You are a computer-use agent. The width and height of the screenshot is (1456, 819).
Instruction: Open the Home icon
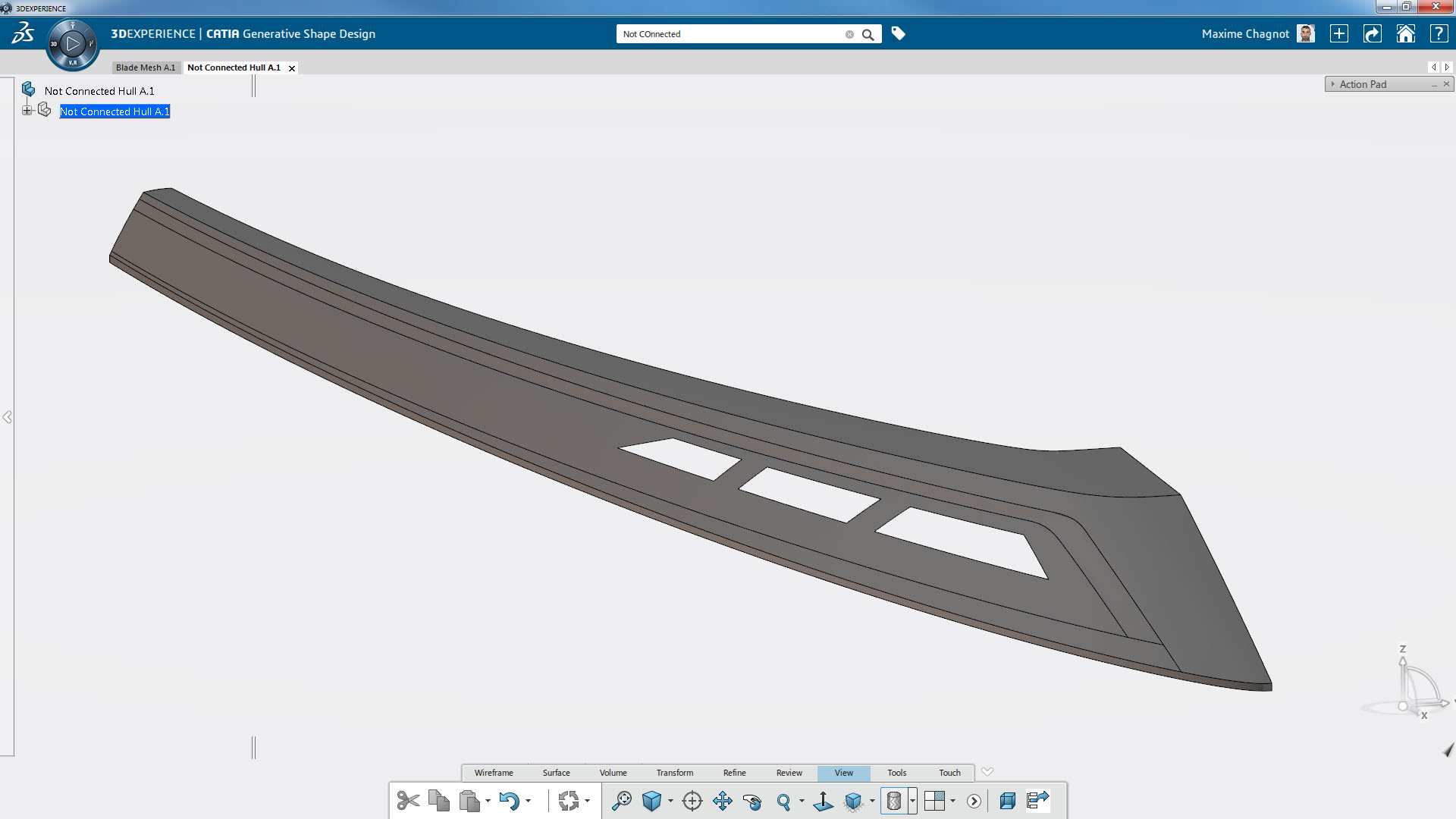[1406, 33]
